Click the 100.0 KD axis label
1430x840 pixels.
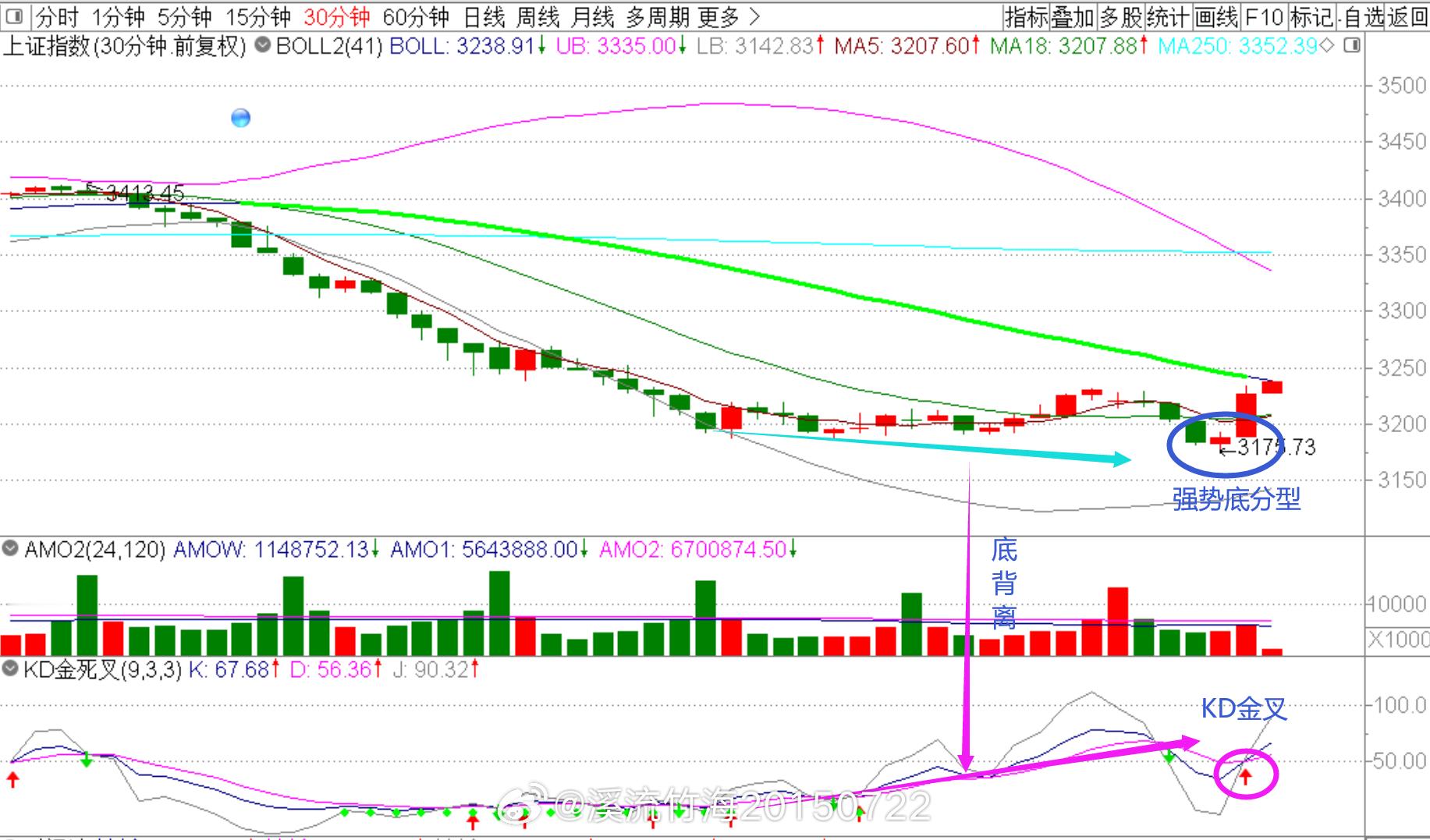coord(1401,705)
